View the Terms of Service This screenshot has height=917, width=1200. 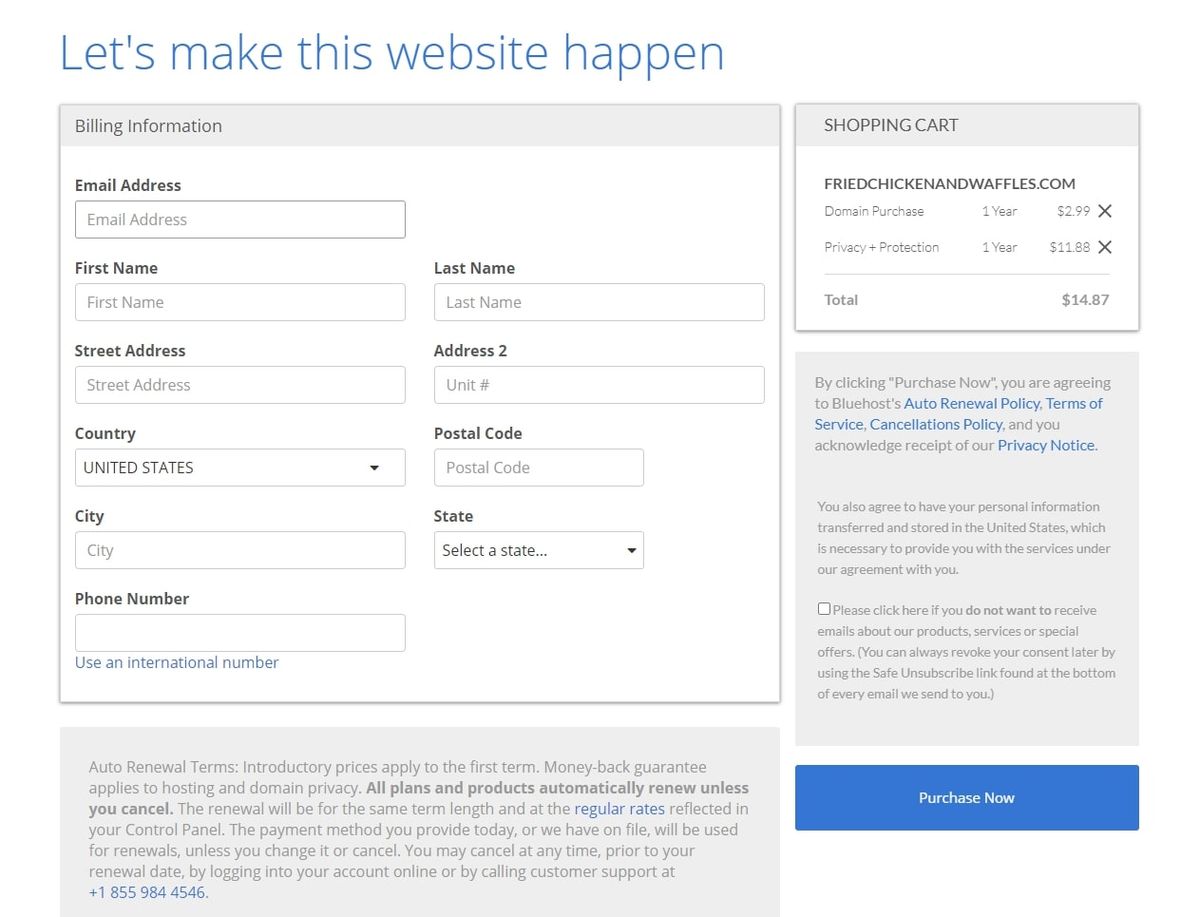(1076, 403)
